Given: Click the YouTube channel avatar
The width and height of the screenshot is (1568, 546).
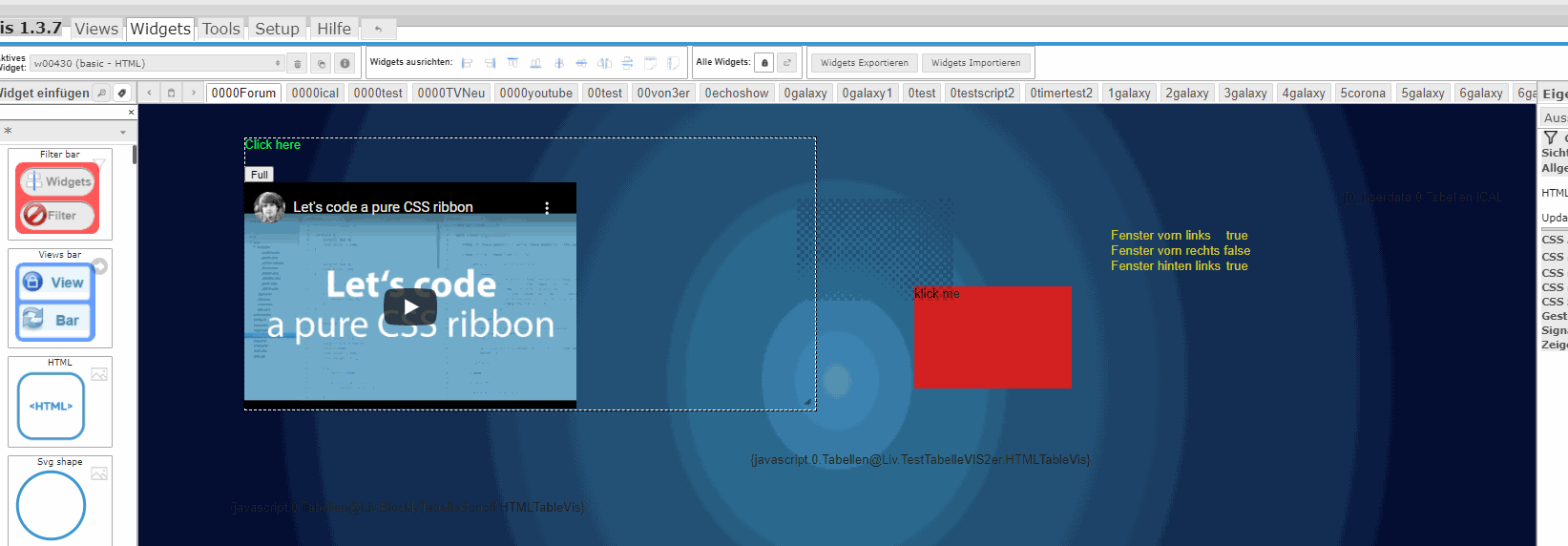Looking at the screenshot, I should coord(269,207).
